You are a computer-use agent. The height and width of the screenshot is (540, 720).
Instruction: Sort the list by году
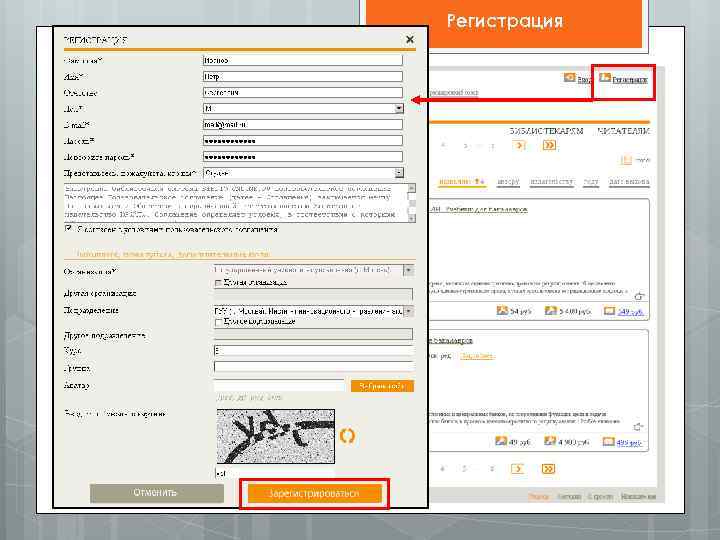tap(591, 182)
